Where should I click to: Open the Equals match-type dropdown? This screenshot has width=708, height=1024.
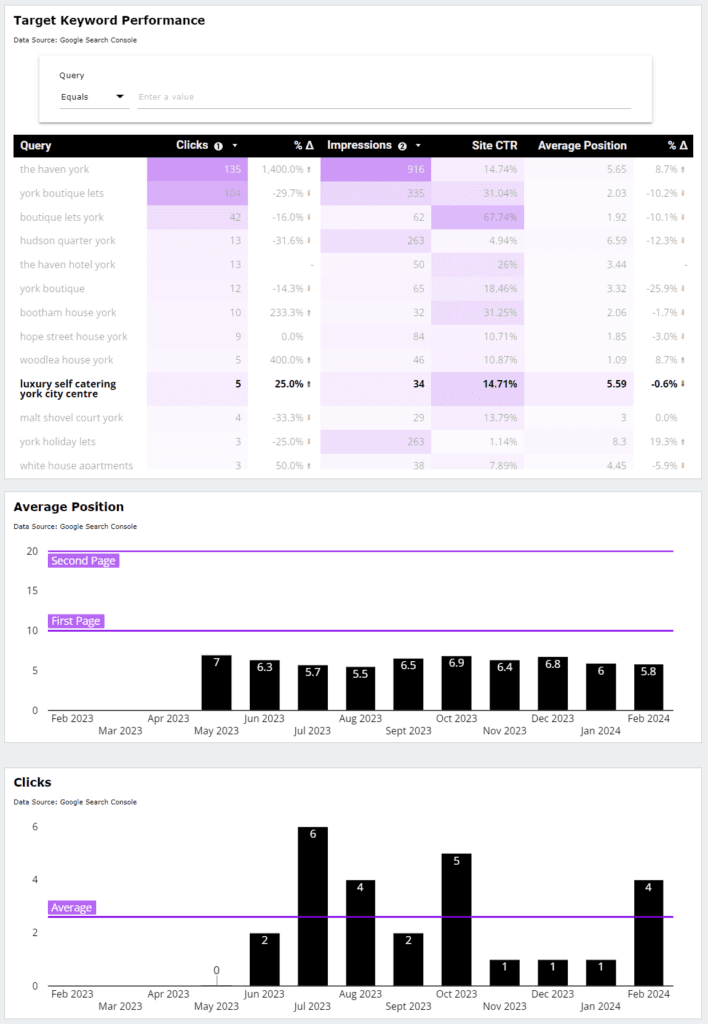(x=92, y=97)
